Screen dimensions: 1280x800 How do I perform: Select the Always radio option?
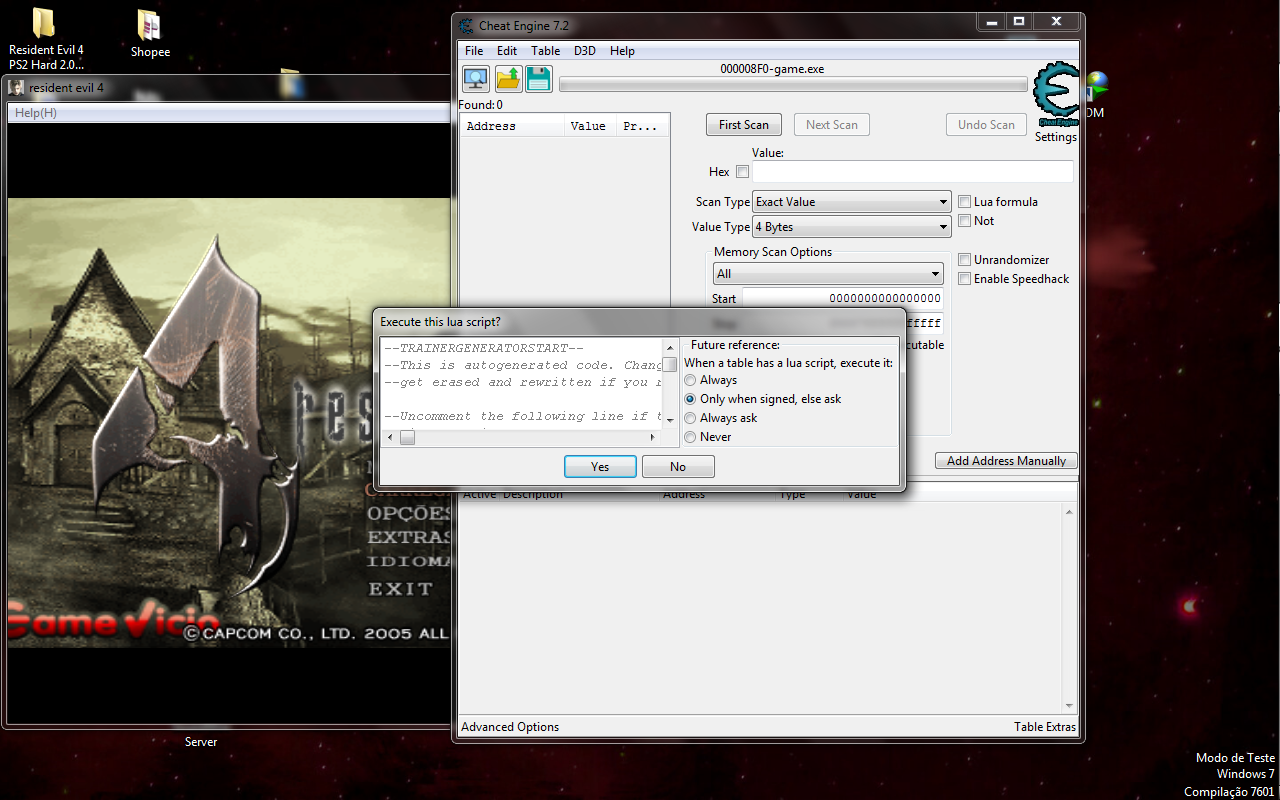click(x=690, y=380)
